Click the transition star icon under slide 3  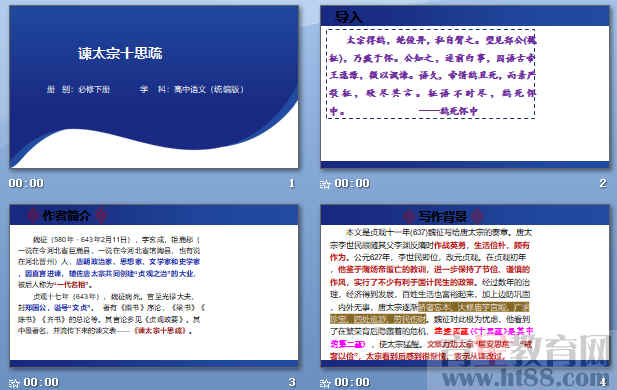coord(14,383)
